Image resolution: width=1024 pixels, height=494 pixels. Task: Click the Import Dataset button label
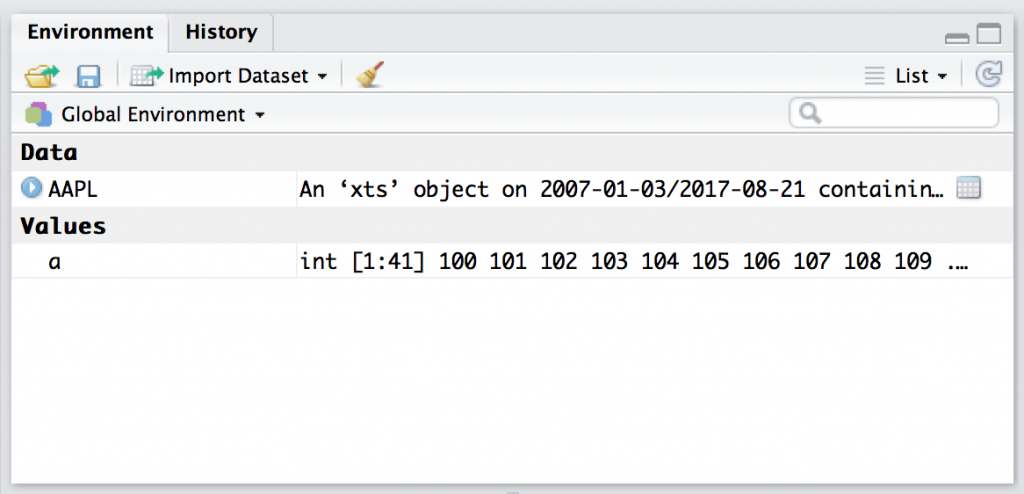point(238,76)
